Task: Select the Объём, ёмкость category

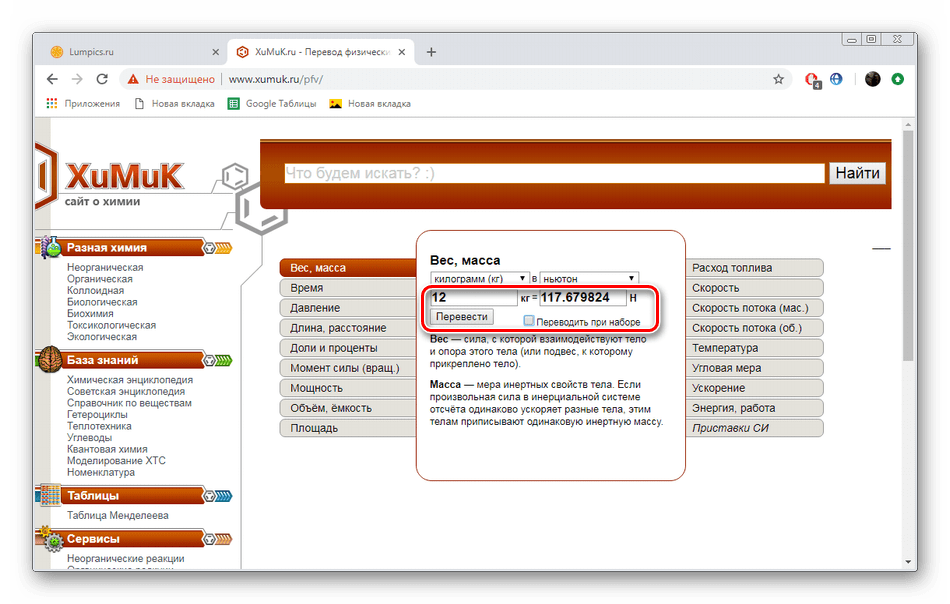Action: pyautogui.click(x=348, y=408)
